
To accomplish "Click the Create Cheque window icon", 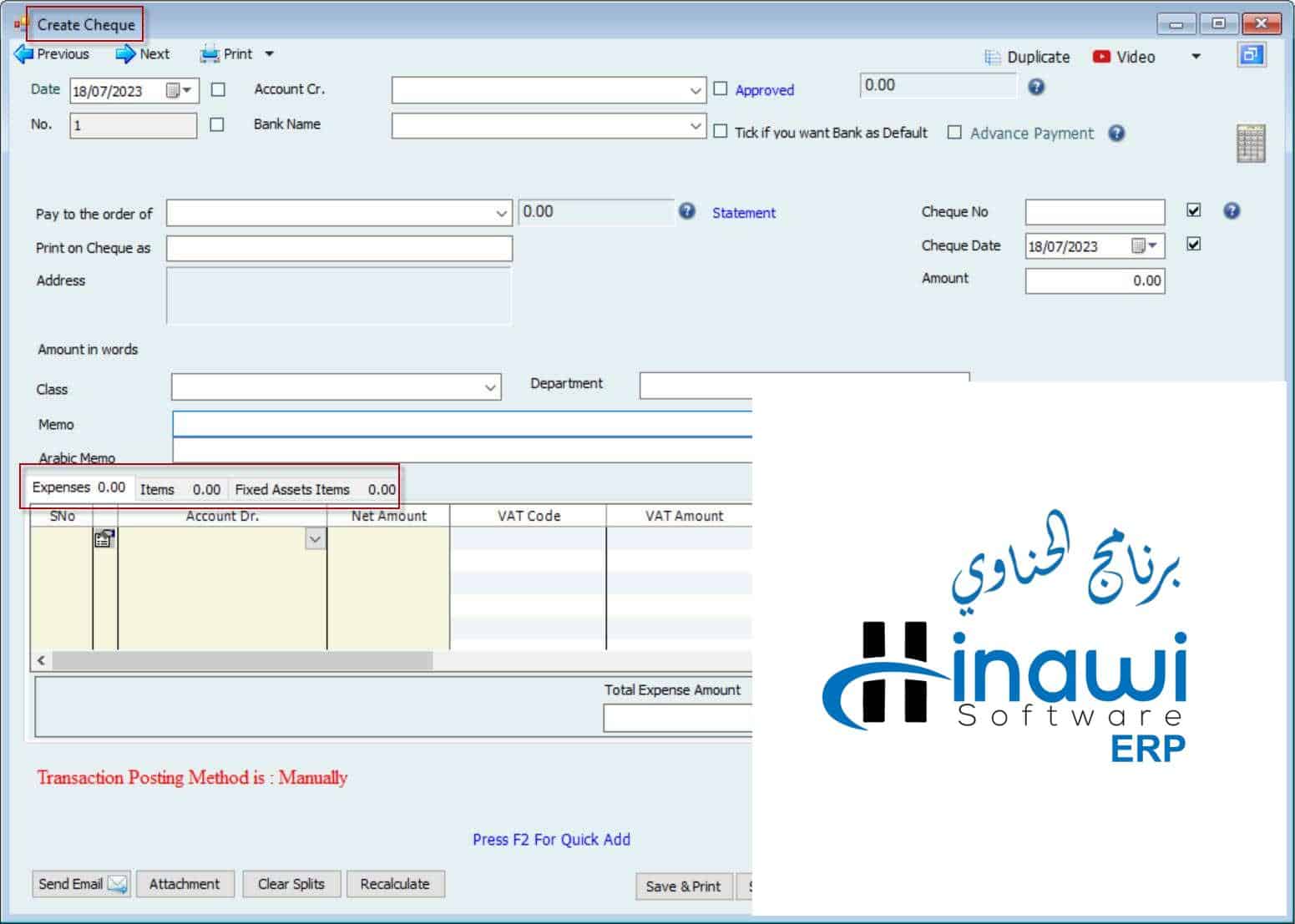I will pos(20,24).
